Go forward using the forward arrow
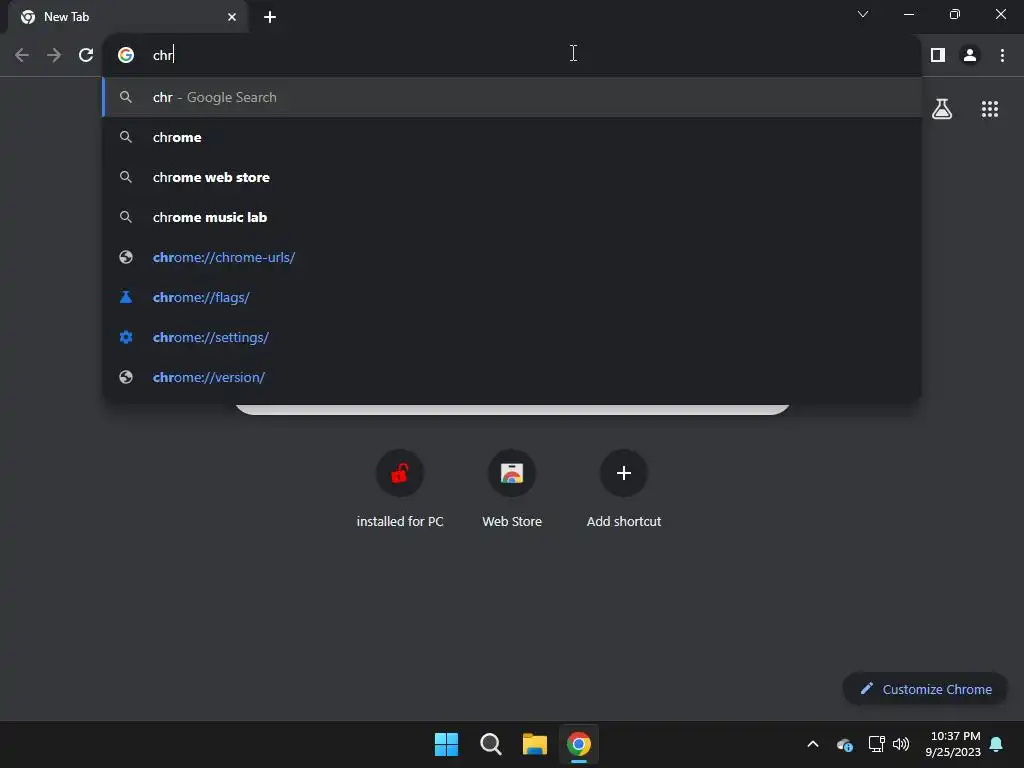The width and height of the screenshot is (1024, 768). (54, 55)
